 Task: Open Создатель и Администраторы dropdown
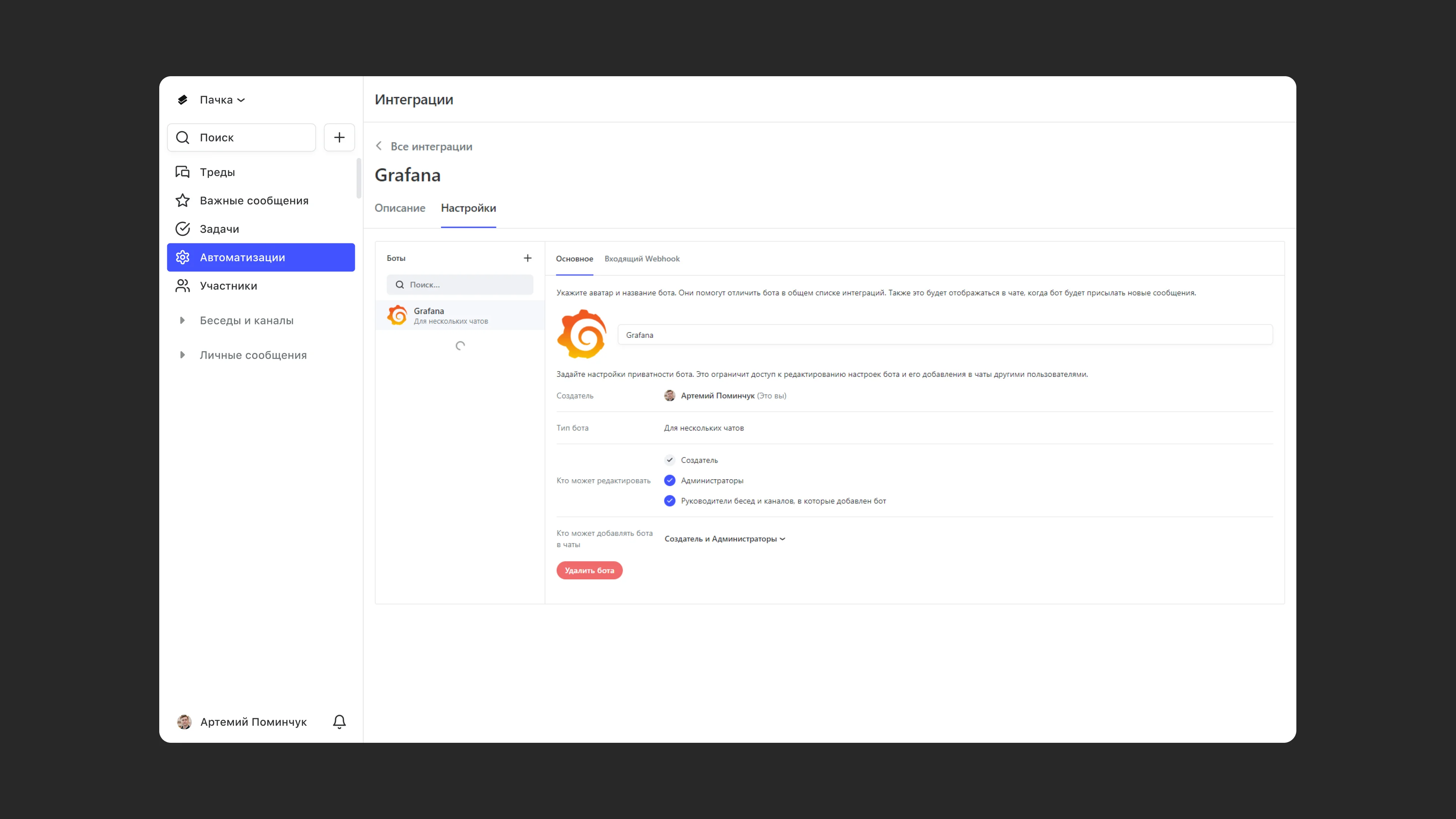[725, 539]
